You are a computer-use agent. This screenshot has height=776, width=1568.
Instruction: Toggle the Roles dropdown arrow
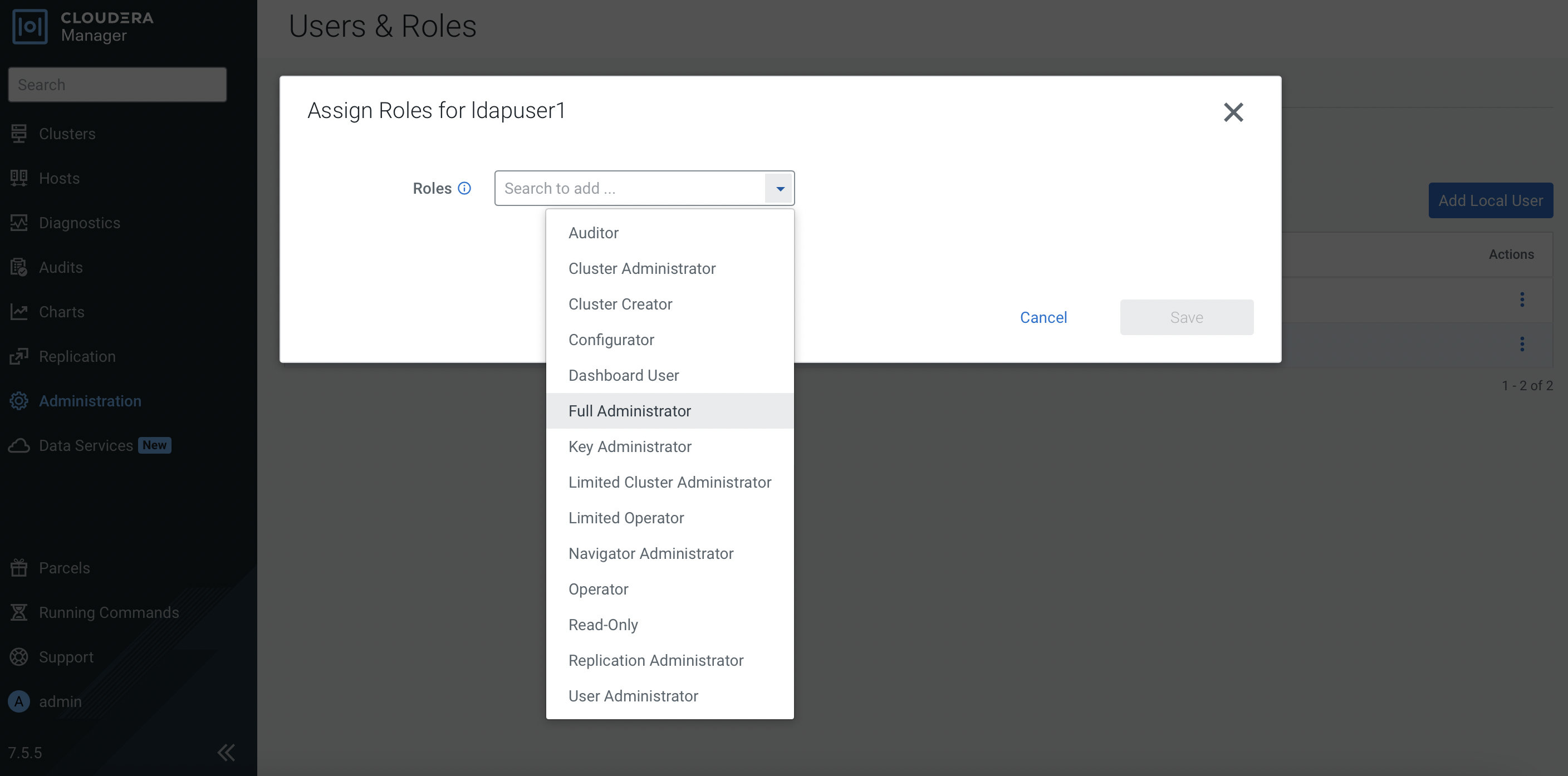tap(780, 189)
